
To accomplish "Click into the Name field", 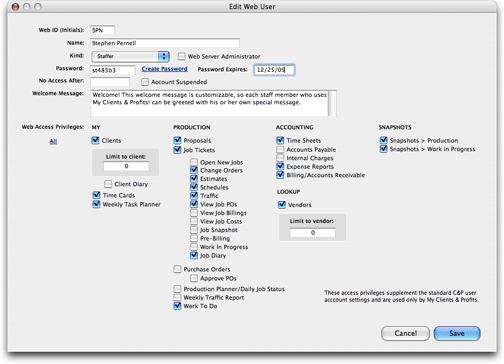I will pos(165,43).
